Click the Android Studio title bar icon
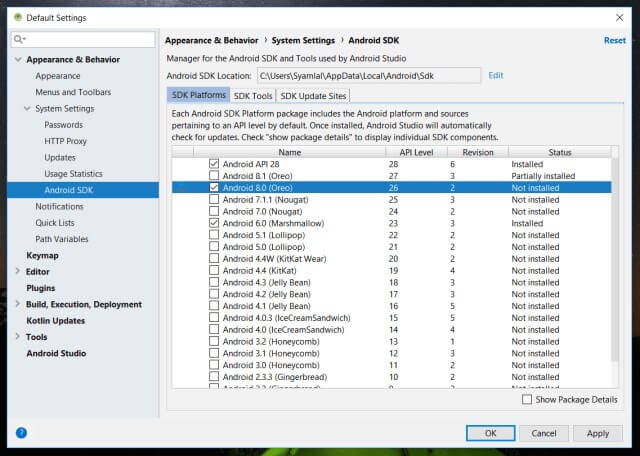The height and width of the screenshot is (456, 640). coord(16,17)
